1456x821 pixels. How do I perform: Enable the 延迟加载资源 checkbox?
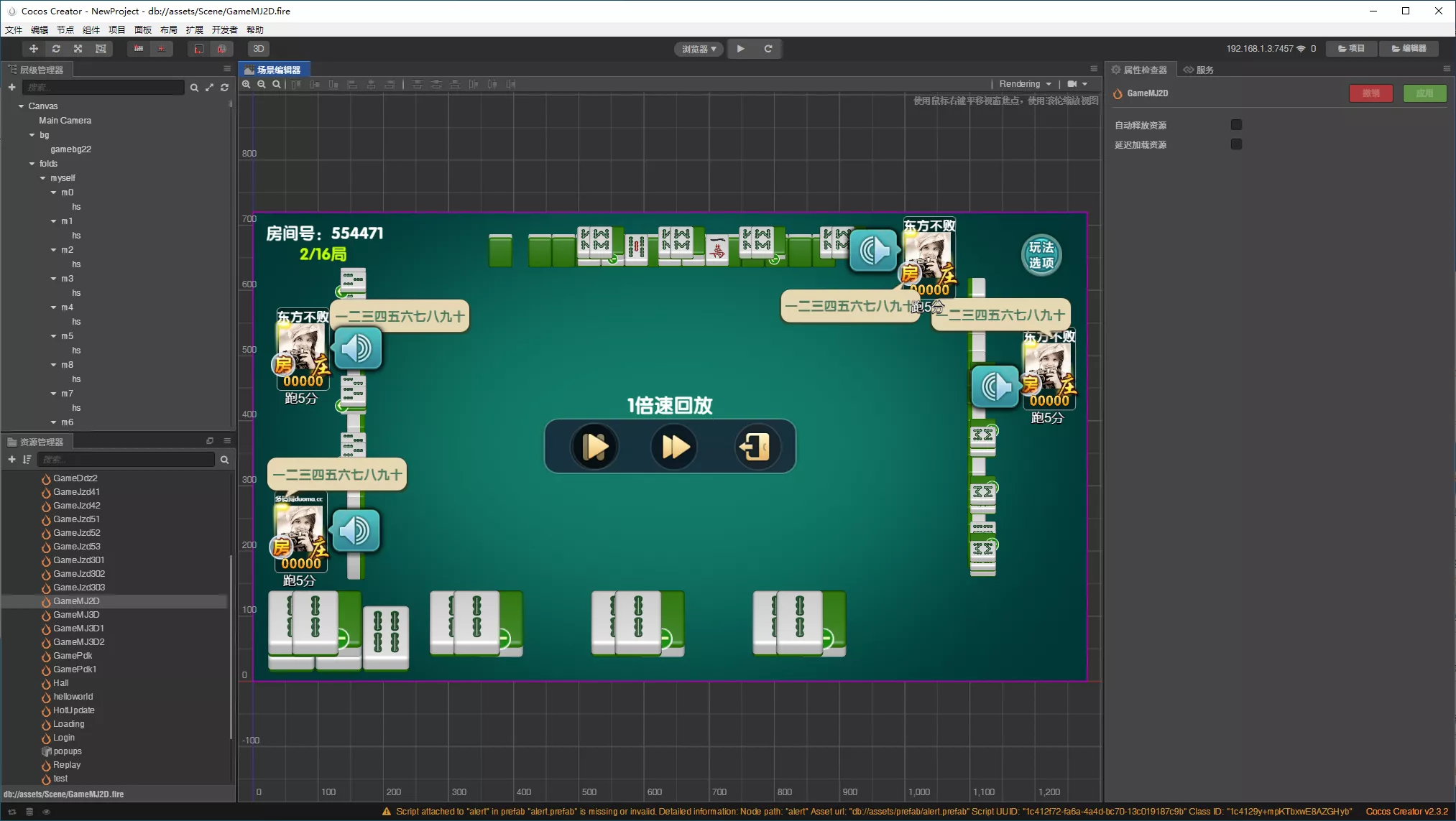pos(1236,144)
